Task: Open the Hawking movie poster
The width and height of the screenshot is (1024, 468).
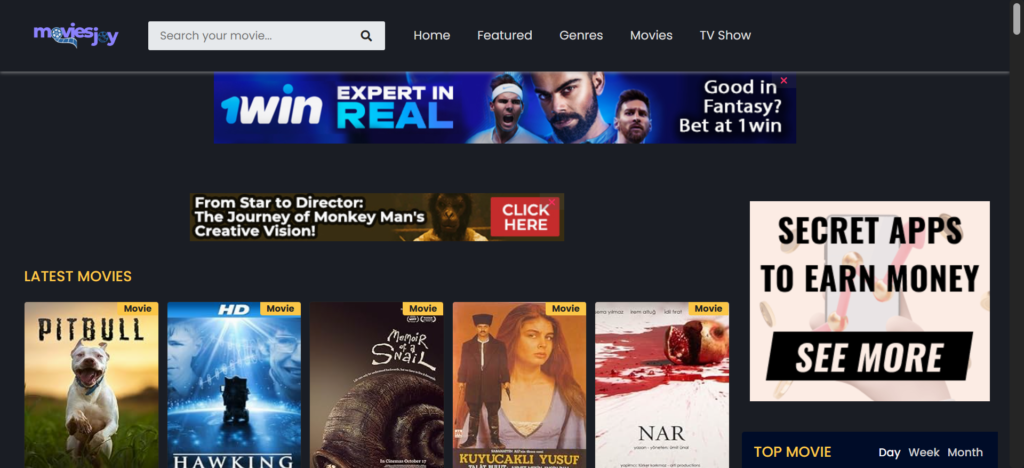Action: pos(234,385)
